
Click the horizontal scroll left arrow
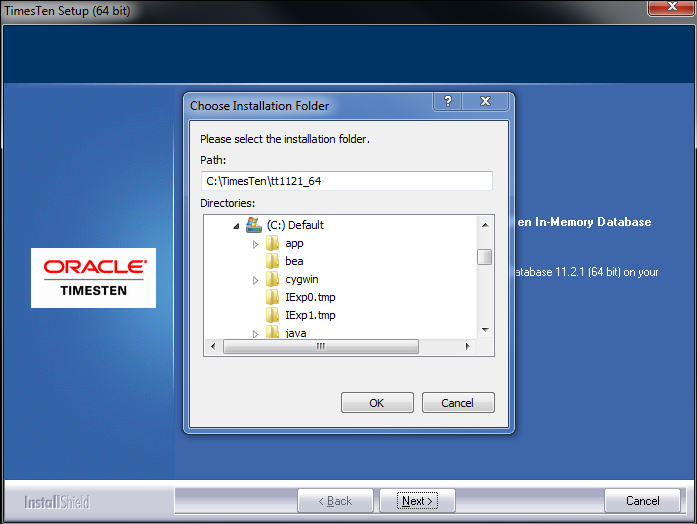tap(213, 346)
